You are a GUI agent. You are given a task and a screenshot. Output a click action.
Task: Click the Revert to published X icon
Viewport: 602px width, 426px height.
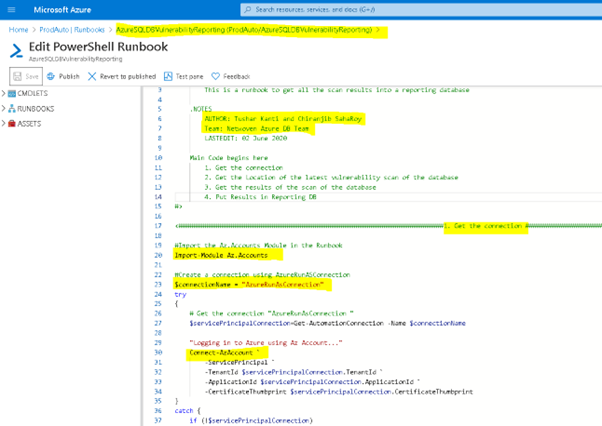click(92, 76)
